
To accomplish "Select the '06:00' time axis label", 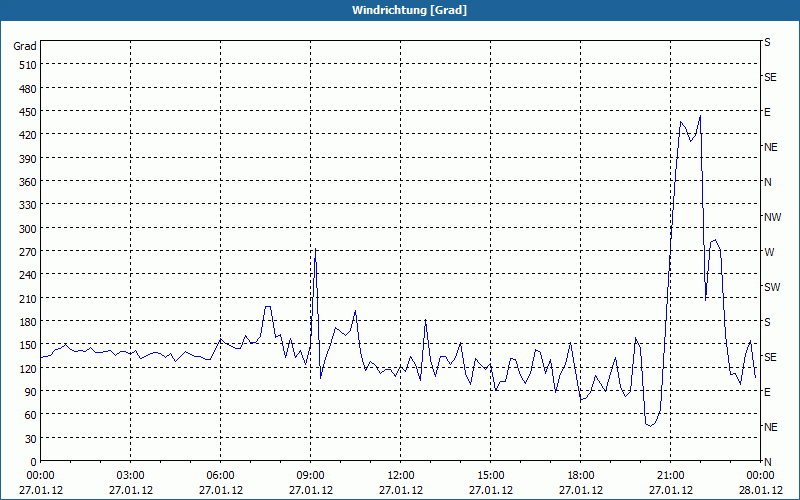I will point(220,476).
